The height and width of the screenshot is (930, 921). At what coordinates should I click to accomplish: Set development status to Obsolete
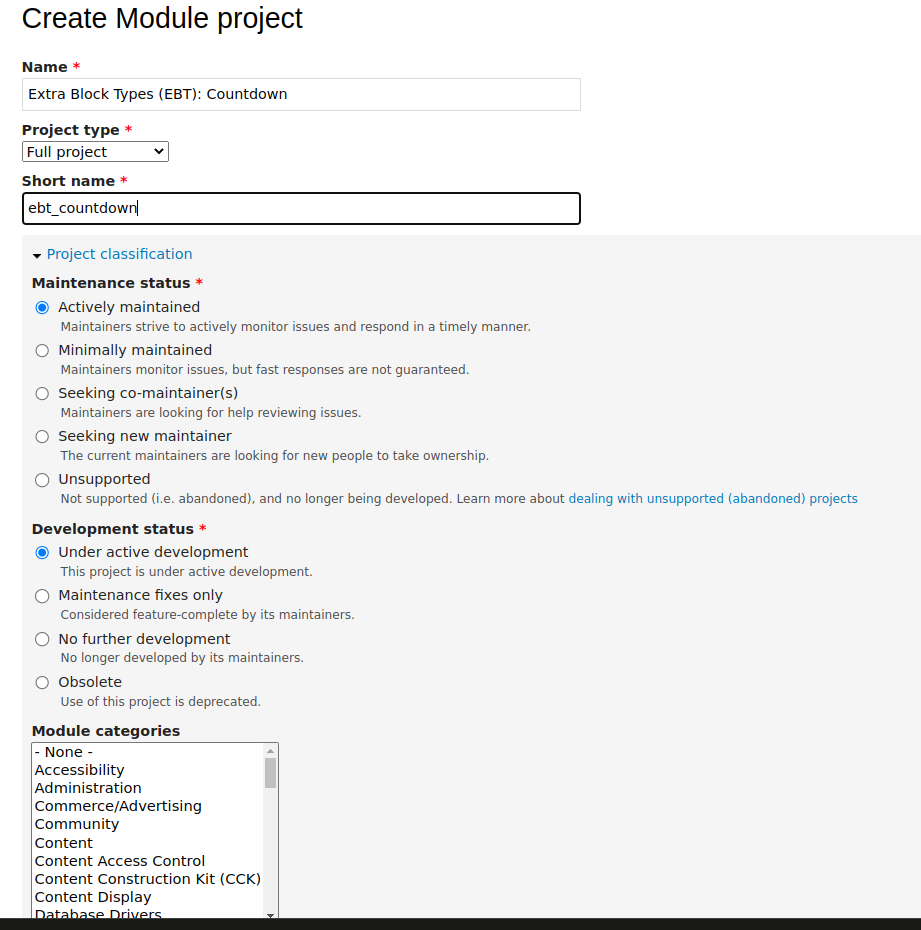point(41,681)
